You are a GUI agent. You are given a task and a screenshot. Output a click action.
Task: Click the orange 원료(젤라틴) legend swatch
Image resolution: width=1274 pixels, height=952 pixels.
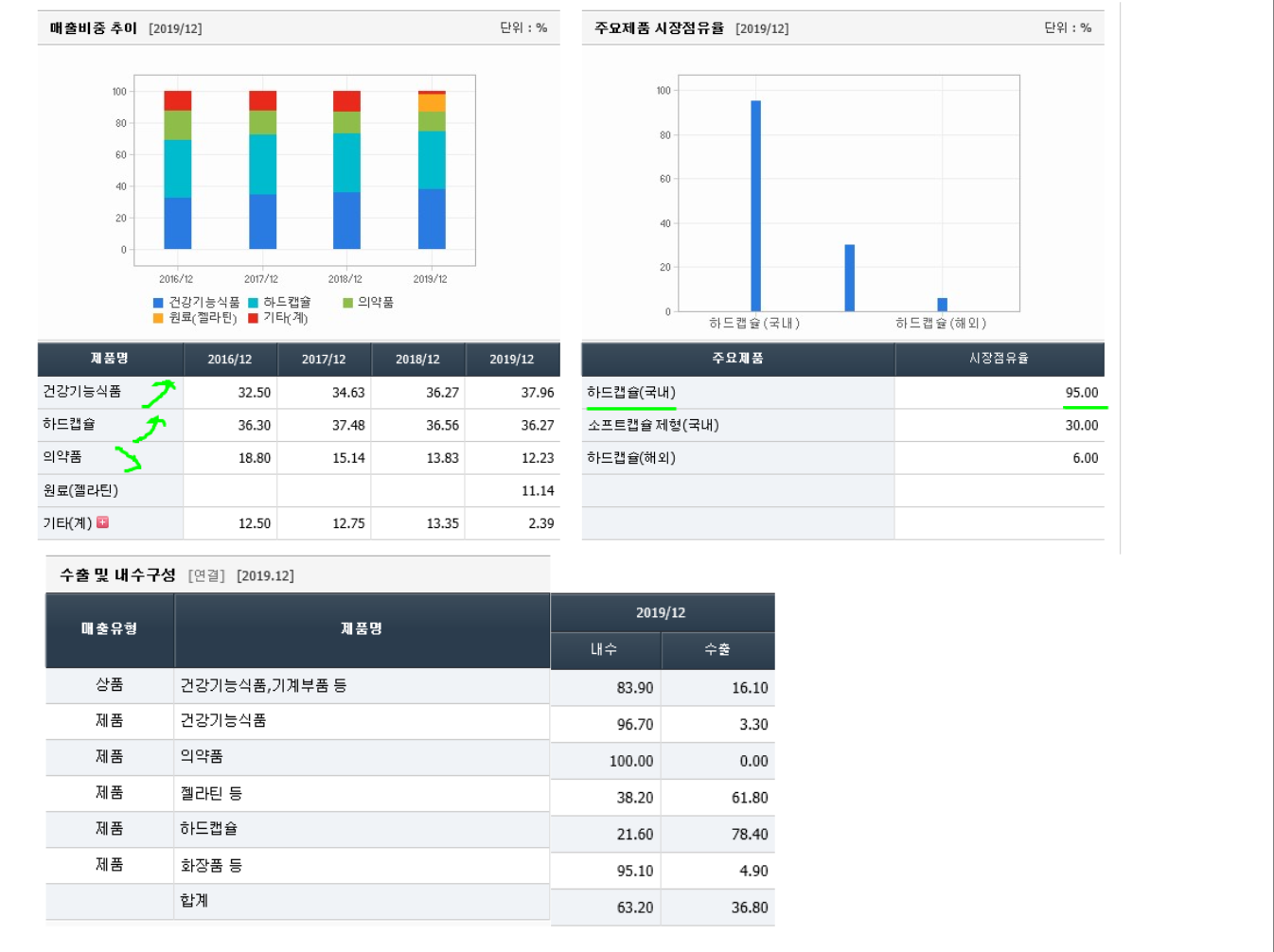[x=158, y=318]
